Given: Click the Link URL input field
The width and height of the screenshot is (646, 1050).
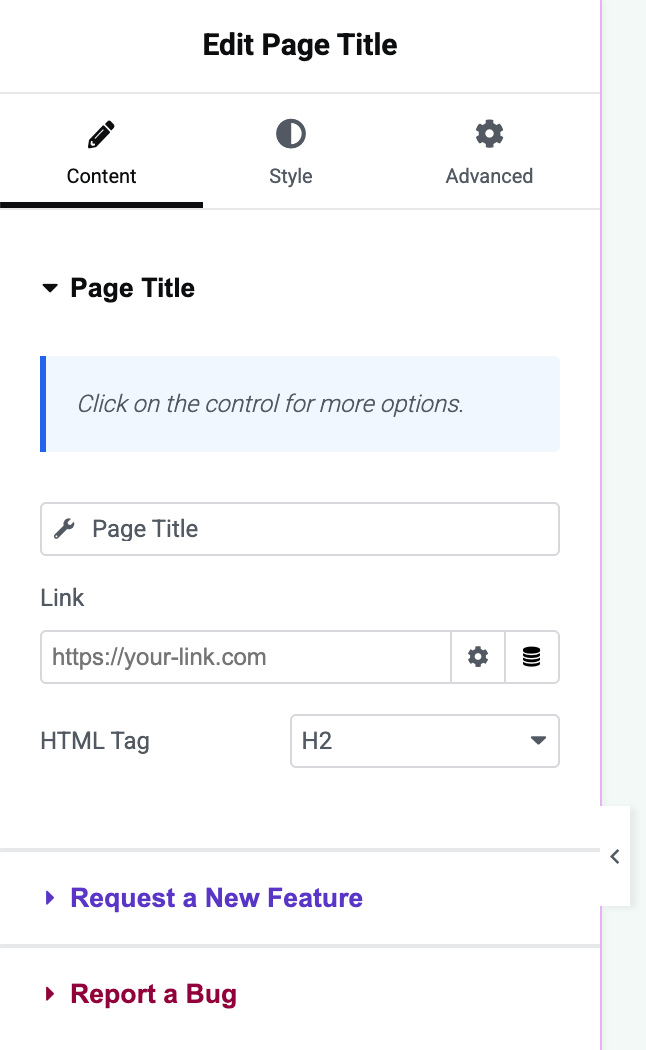Looking at the screenshot, I should [x=245, y=657].
